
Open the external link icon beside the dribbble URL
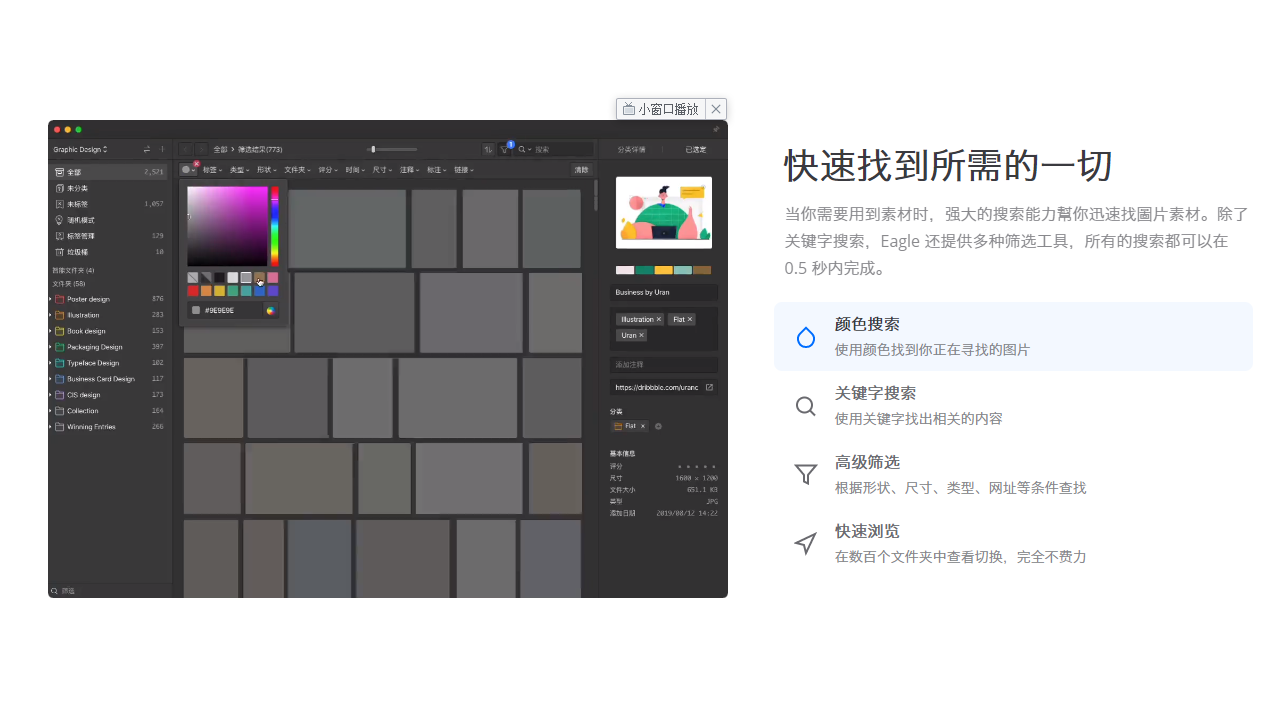coord(710,387)
